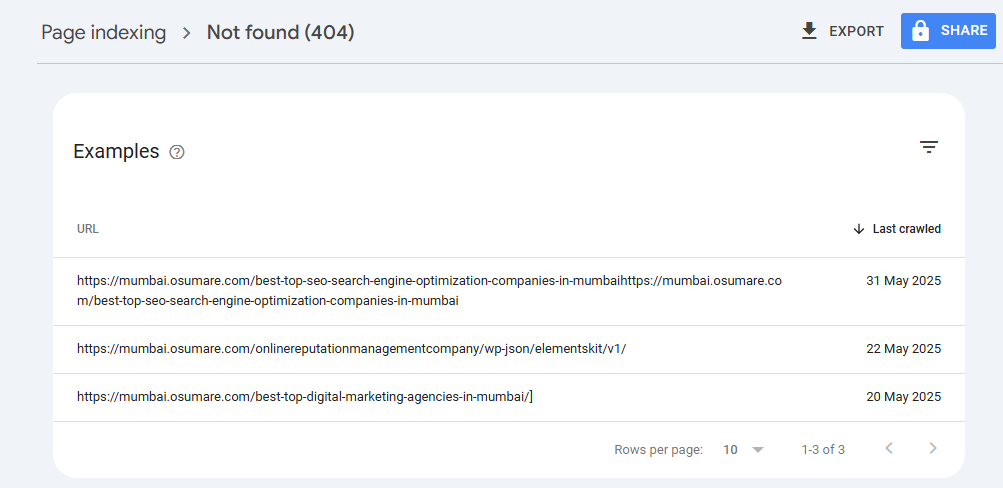Click the Examples heading text
The image size is (1003, 488).
[116, 152]
